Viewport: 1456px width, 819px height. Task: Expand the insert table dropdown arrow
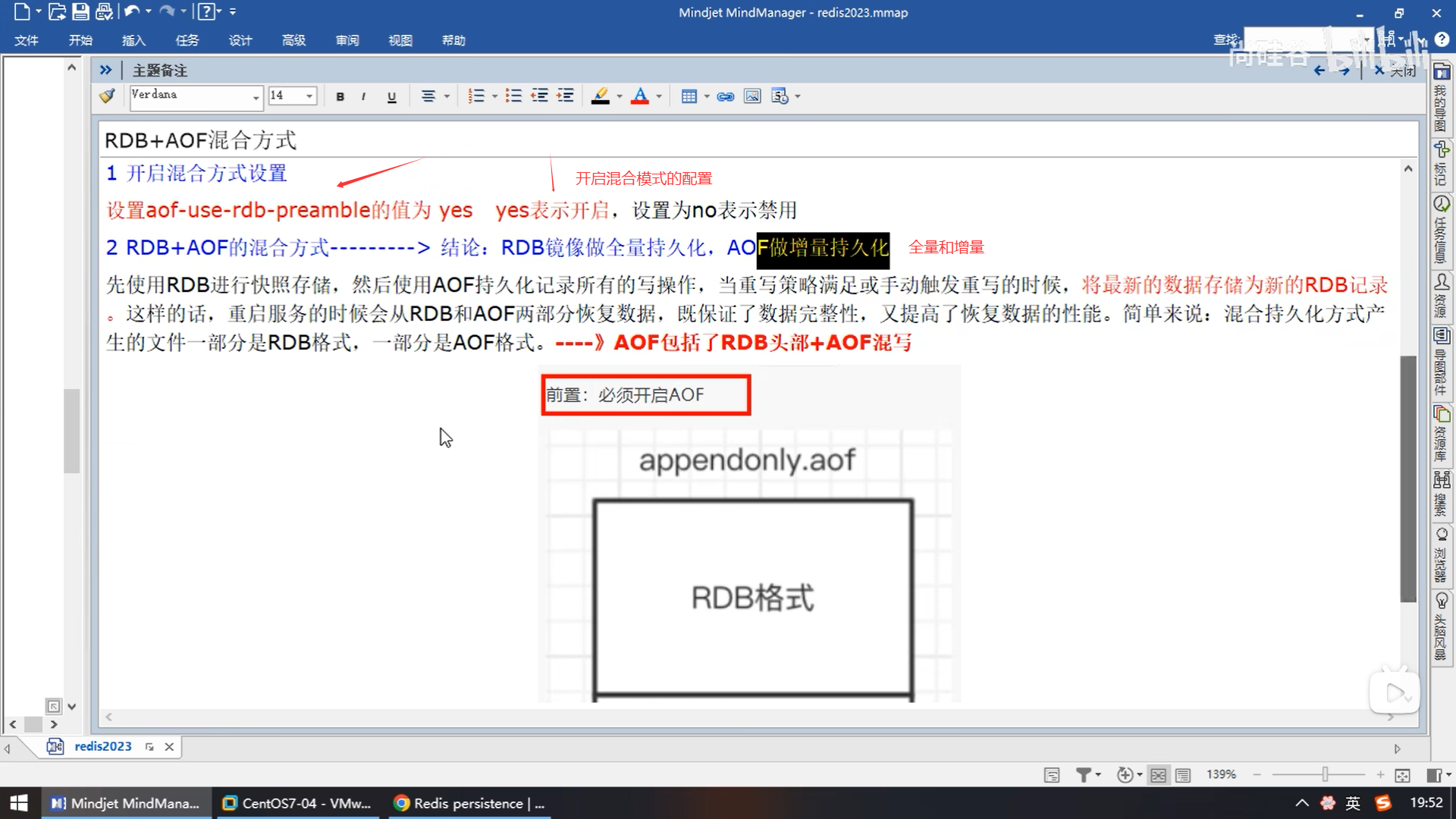coord(707,96)
